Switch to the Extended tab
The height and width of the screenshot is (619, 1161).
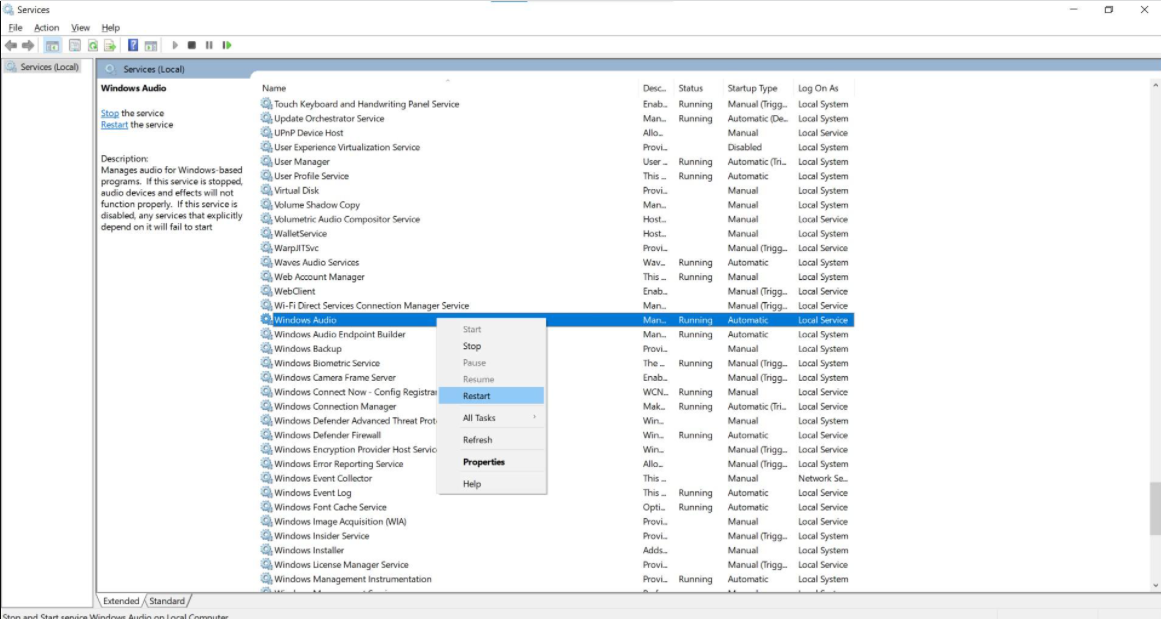(x=119, y=600)
